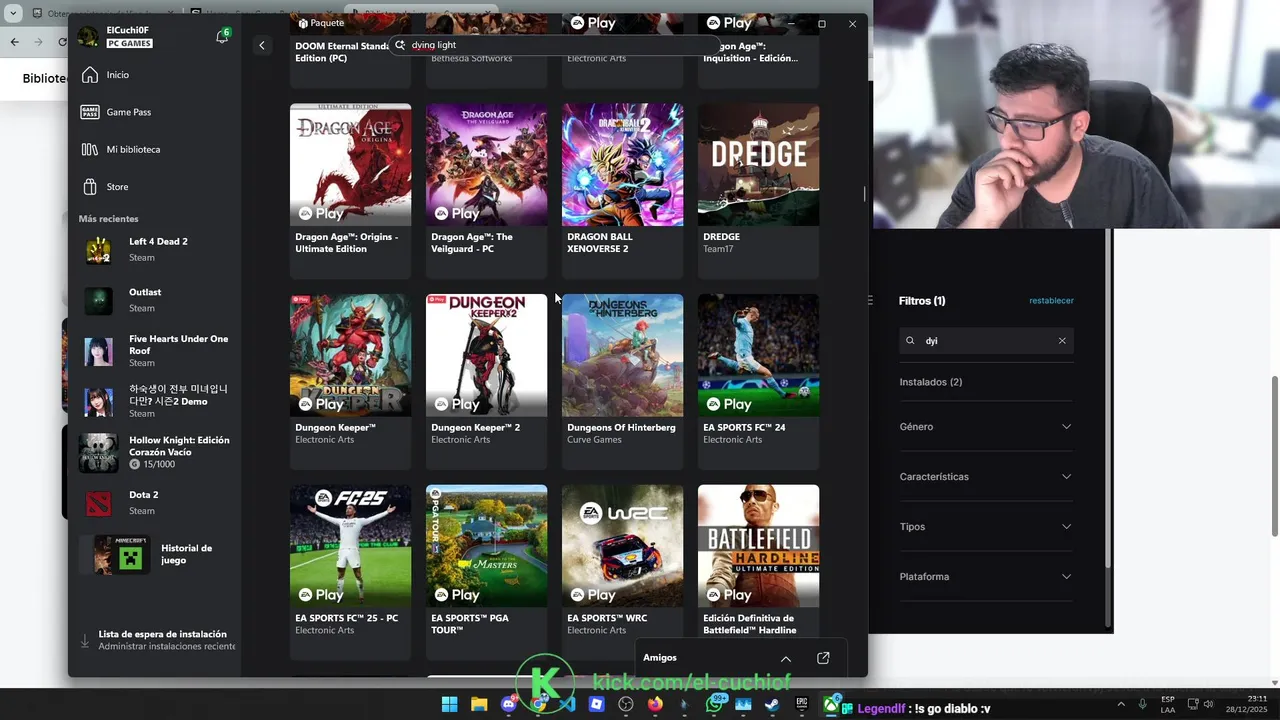Image resolution: width=1280 pixels, height=720 pixels.
Task: Open Lista de espera de instalación
Action: (157, 640)
